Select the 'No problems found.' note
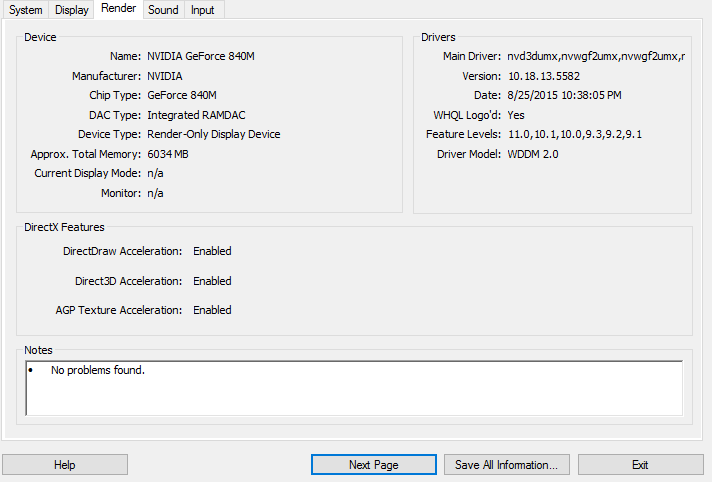 (98, 370)
